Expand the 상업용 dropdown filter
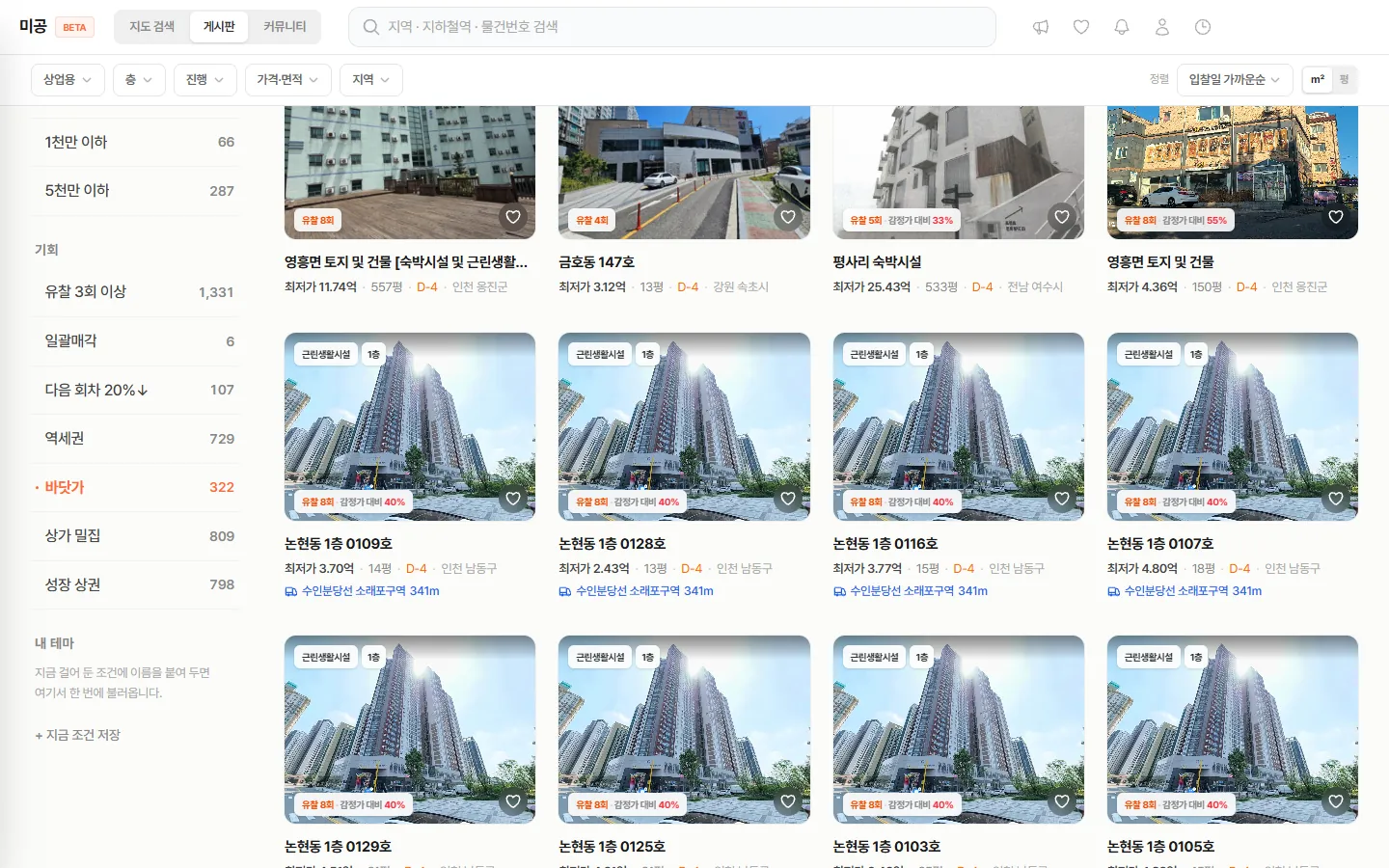Image resolution: width=1389 pixels, height=868 pixels. [x=68, y=80]
